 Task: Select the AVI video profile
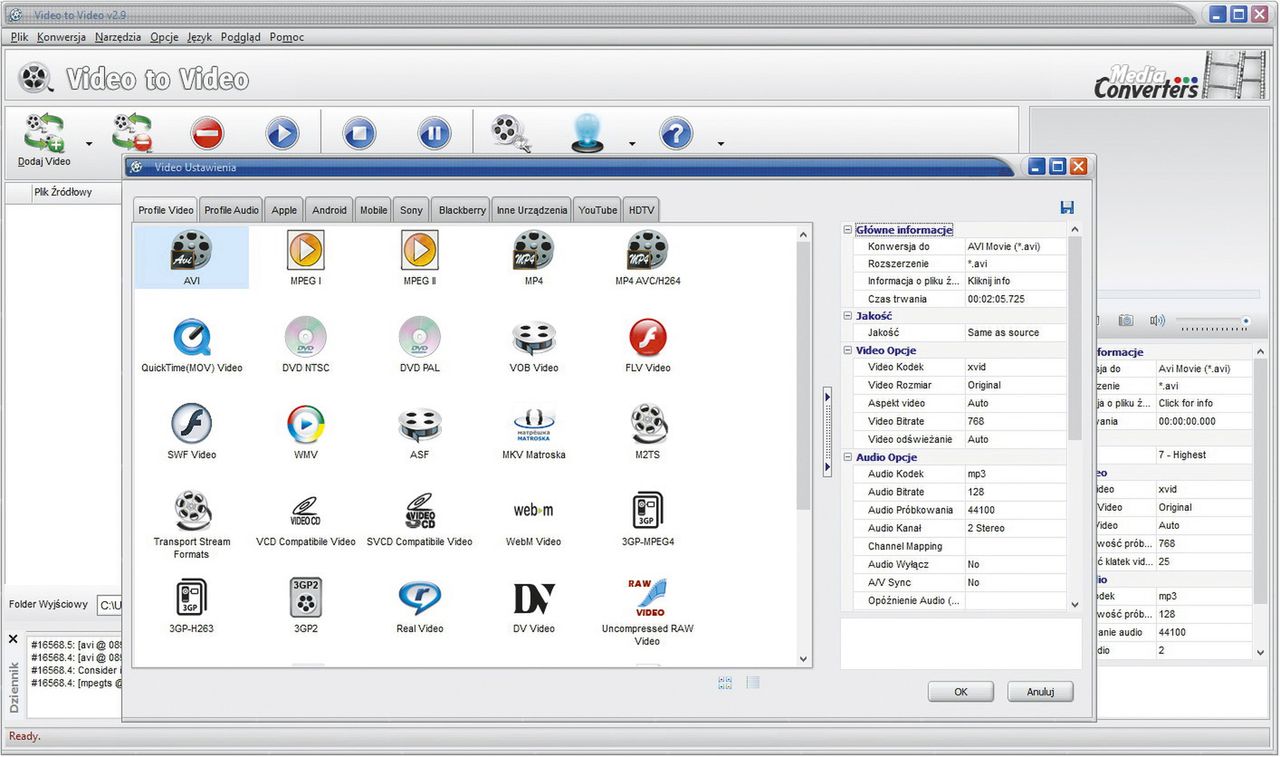pos(192,257)
